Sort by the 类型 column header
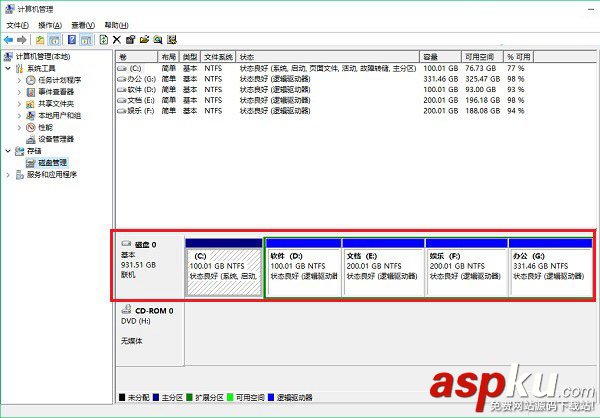Screen dimensions: 600x418 pyautogui.click(x=190, y=57)
